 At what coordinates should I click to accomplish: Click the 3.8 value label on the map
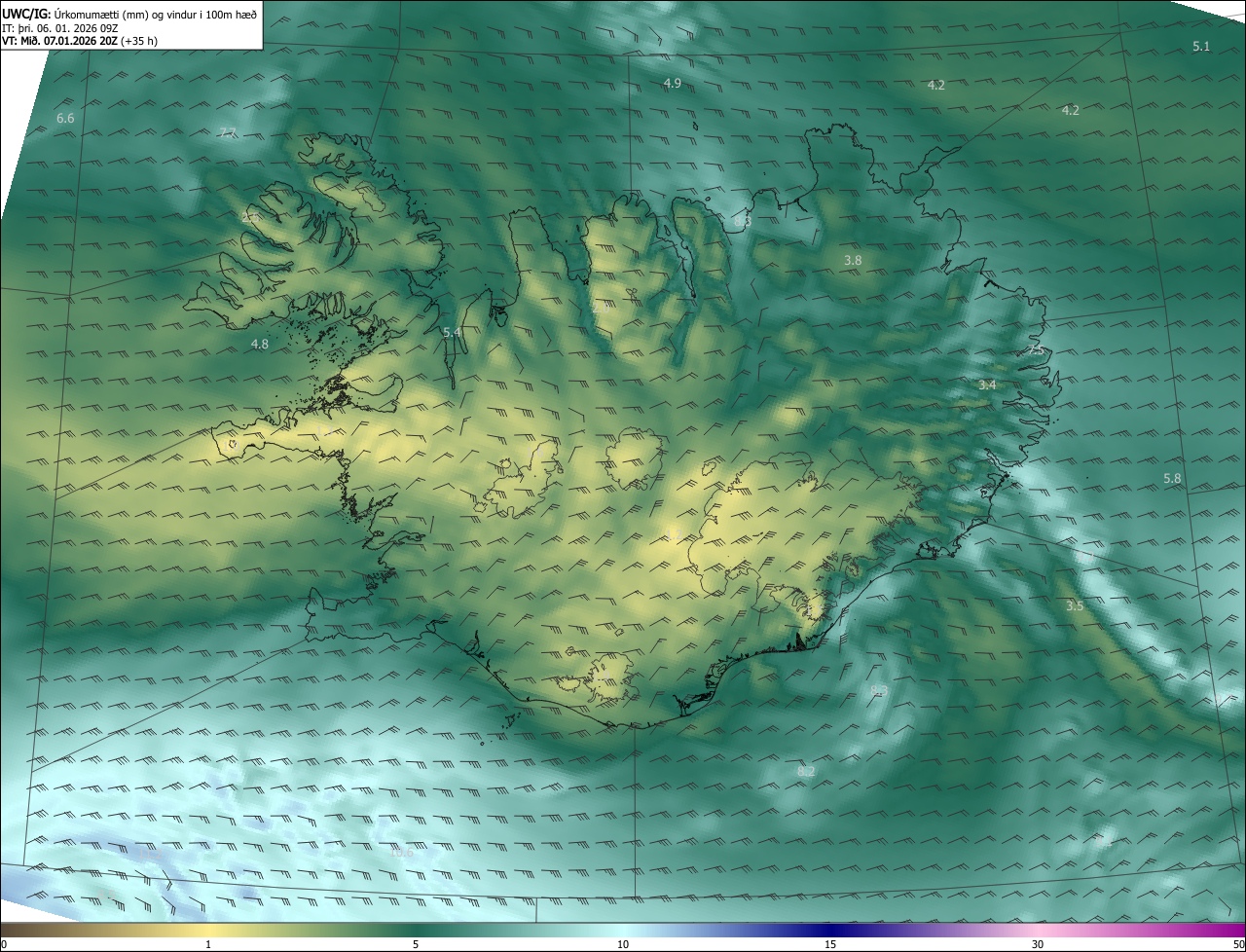pos(853,261)
